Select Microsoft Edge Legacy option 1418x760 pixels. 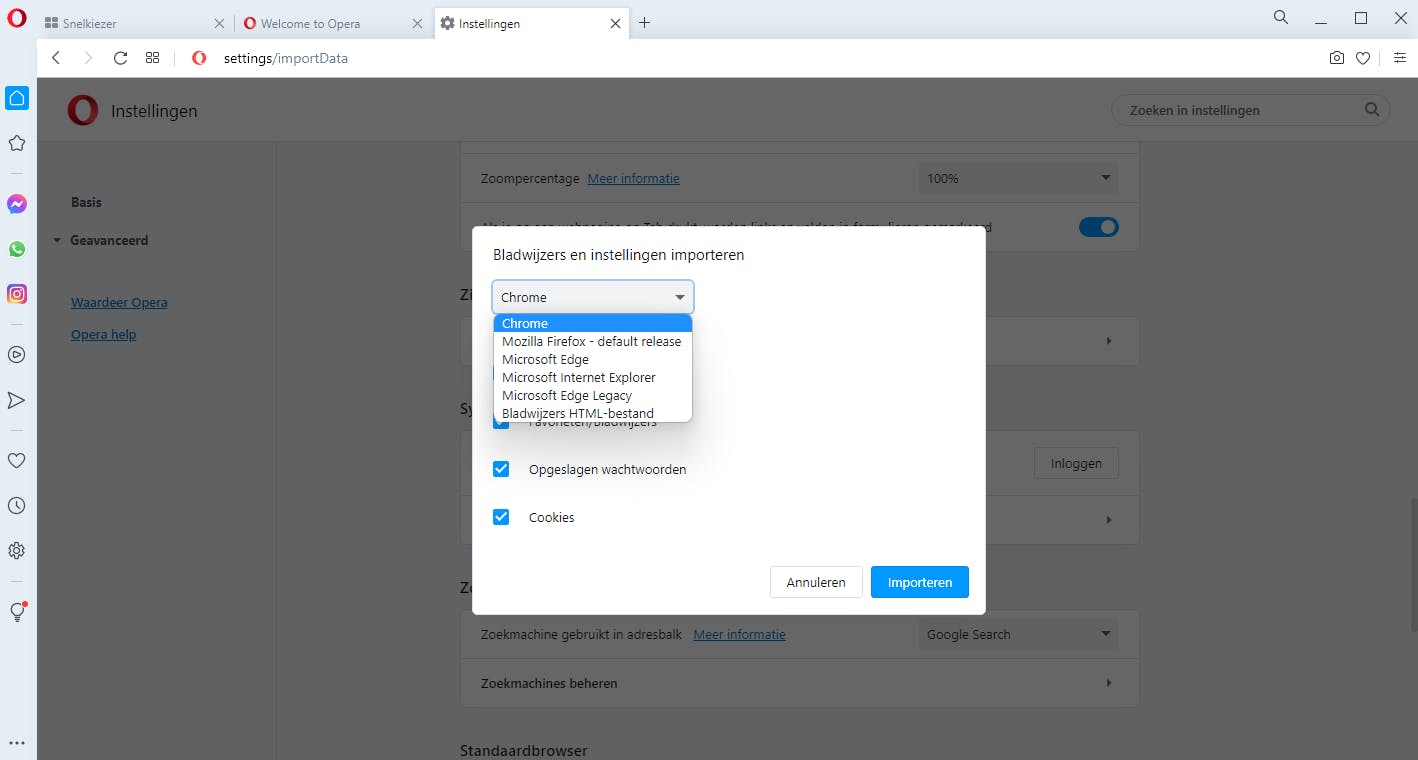[593, 395]
